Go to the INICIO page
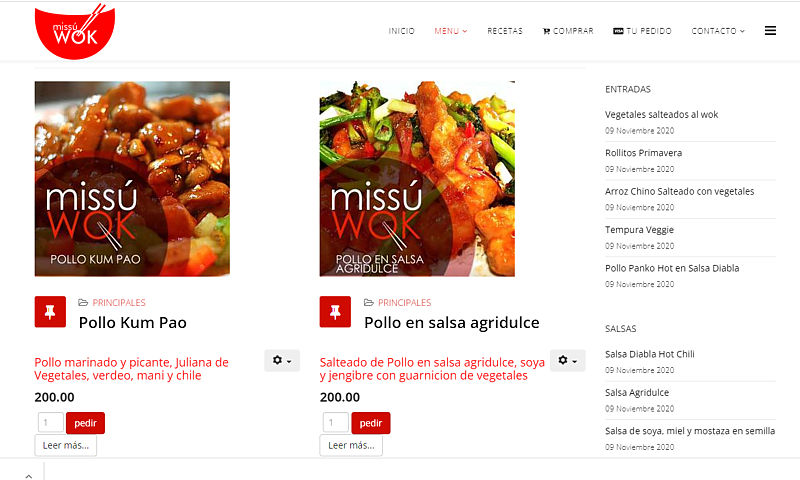 click(401, 31)
